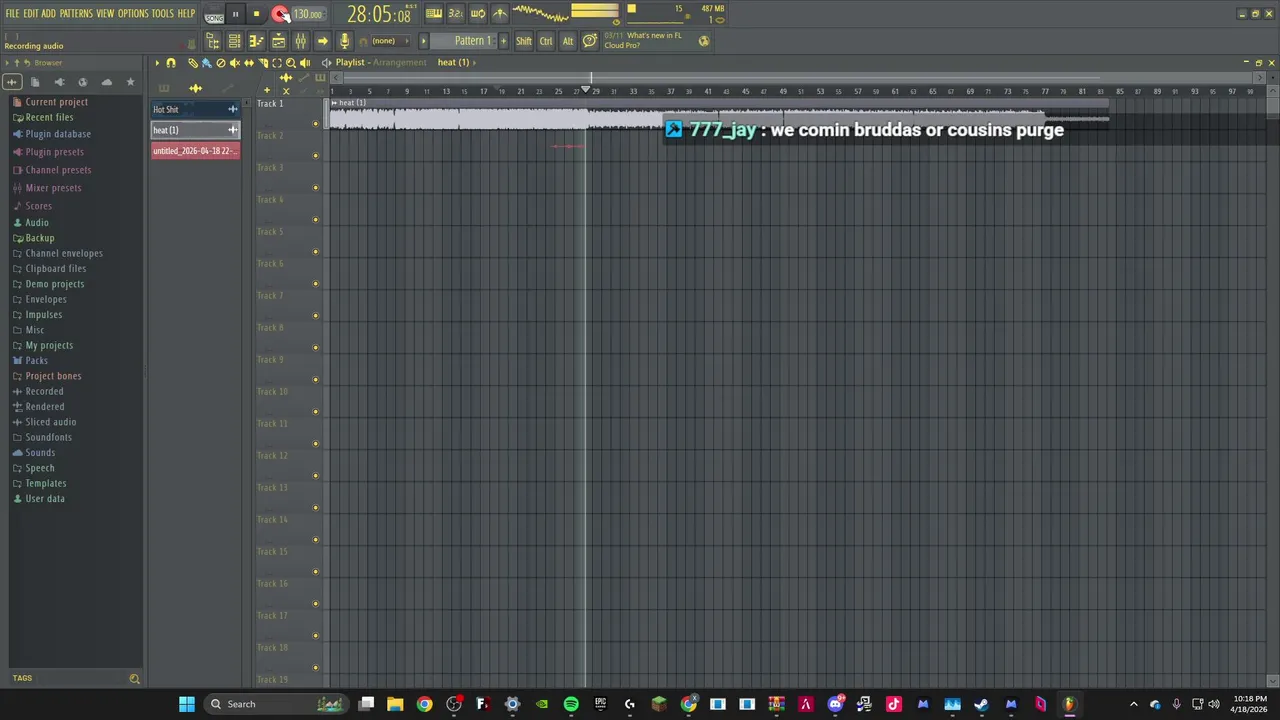Open the OPTIONS menu
Image resolution: width=1280 pixels, height=720 pixels.
click(133, 13)
